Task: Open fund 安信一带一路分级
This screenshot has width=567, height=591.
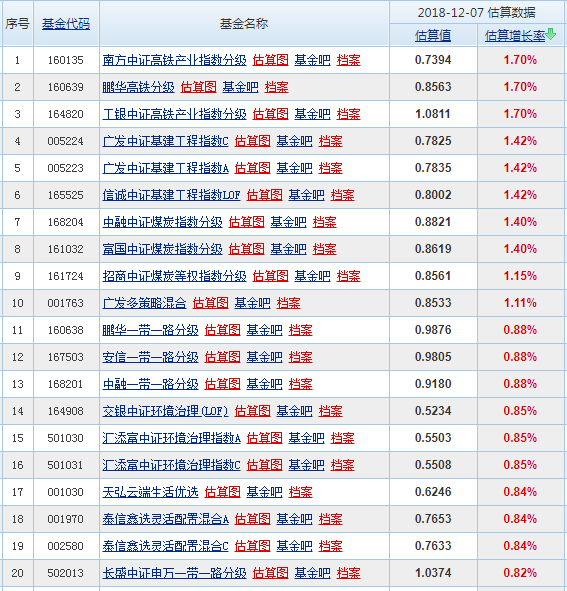Action: coord(150,357)
